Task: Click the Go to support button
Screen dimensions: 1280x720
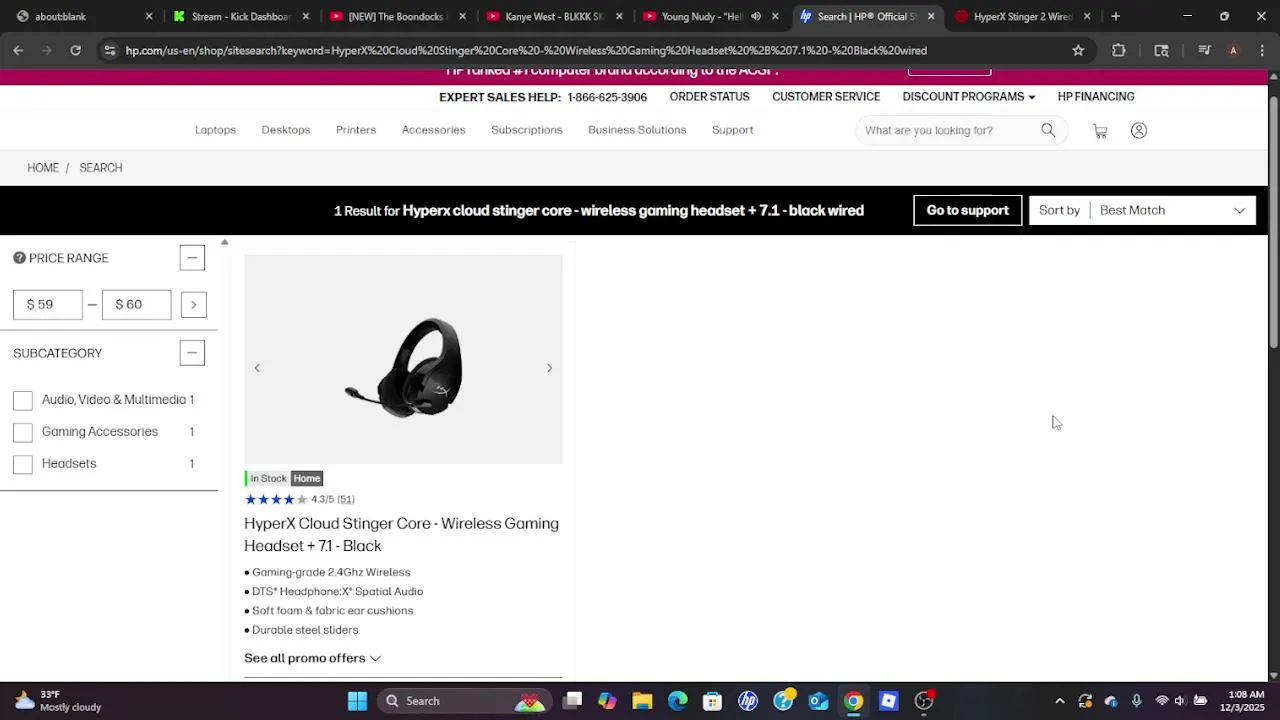Action: coord(967,210)
